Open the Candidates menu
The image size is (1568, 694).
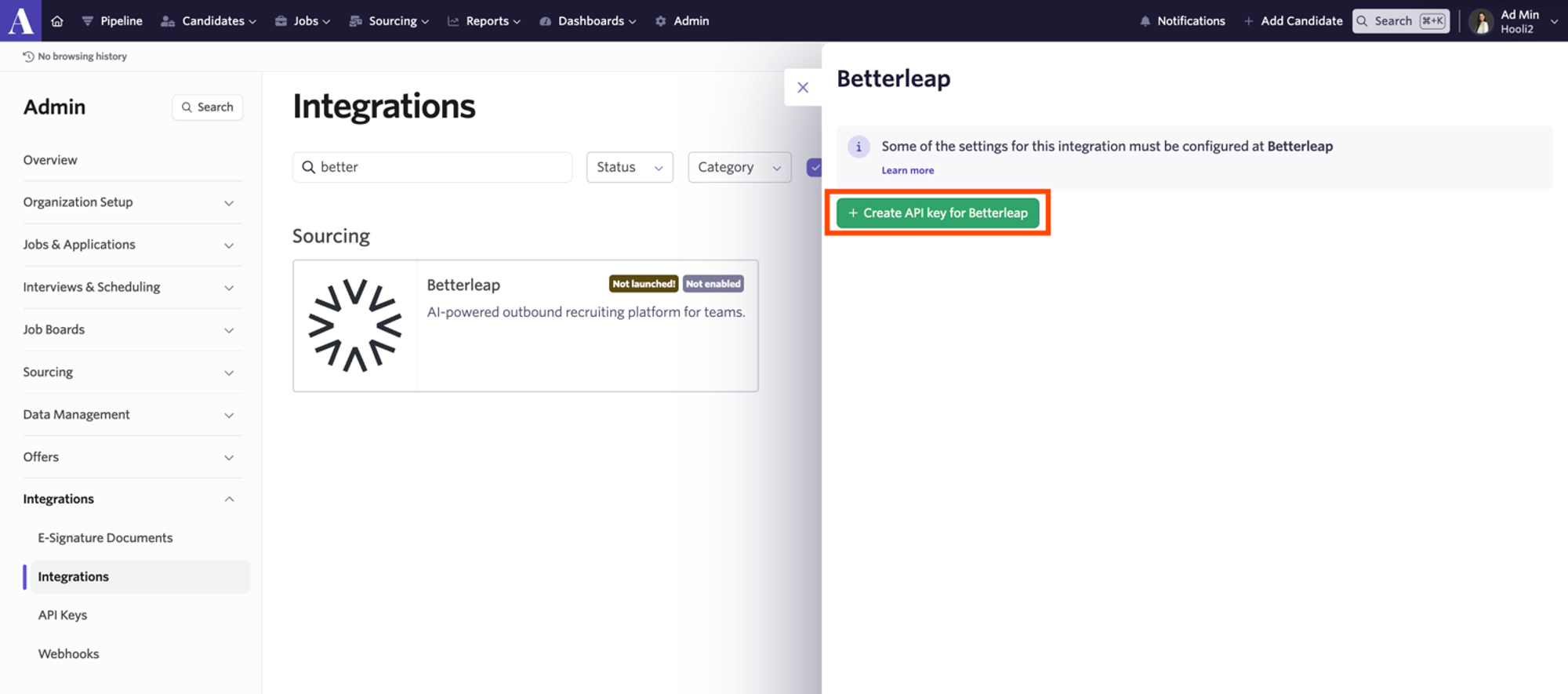[209, 21]
